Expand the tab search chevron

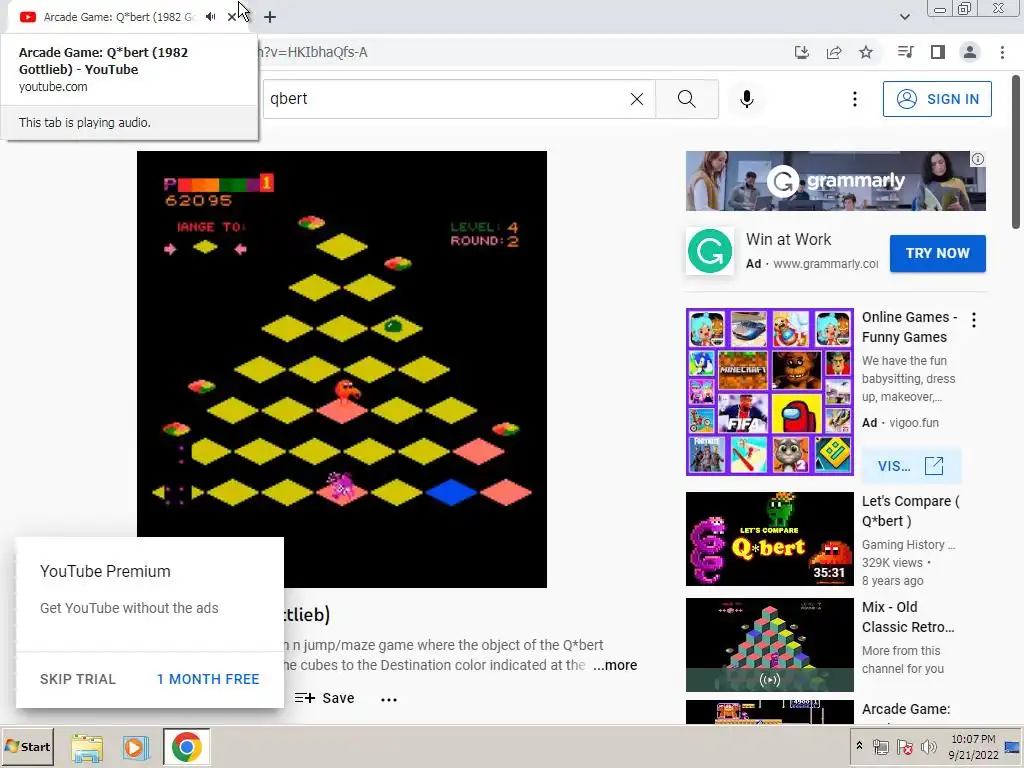point(904,17)
